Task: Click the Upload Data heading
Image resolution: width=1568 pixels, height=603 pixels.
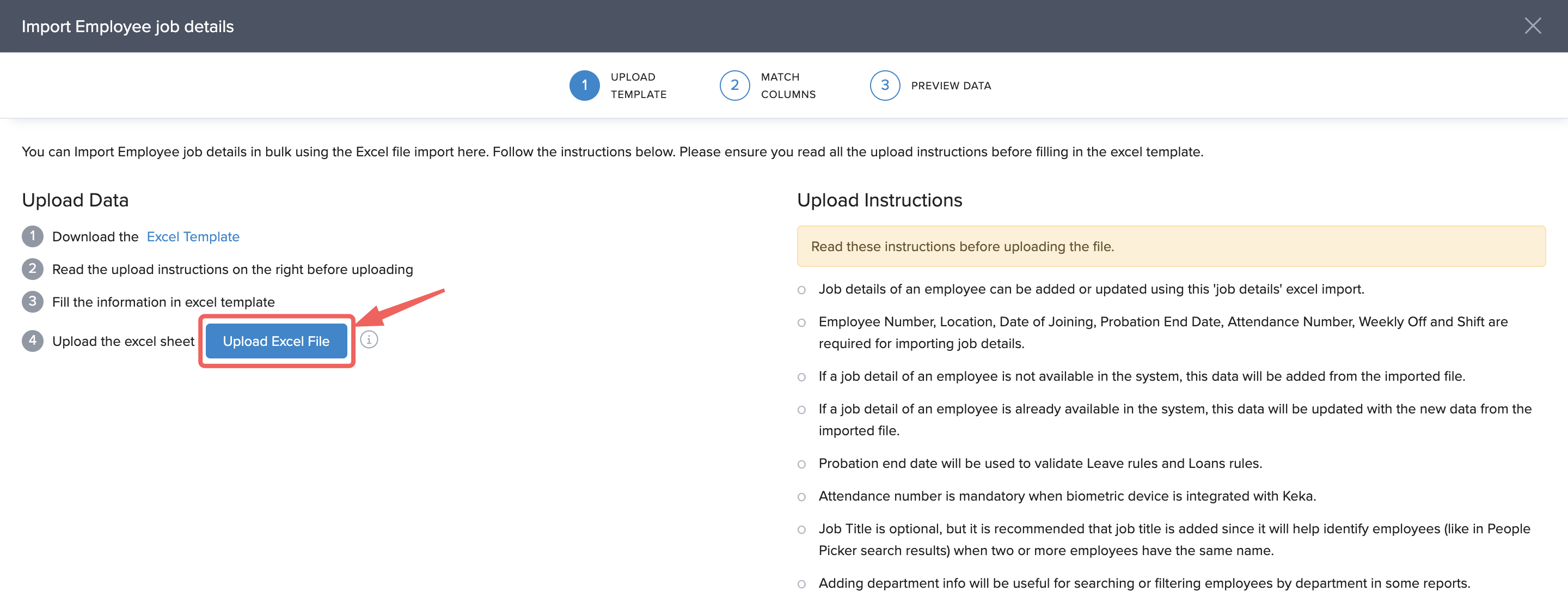Action: point(75,200)
